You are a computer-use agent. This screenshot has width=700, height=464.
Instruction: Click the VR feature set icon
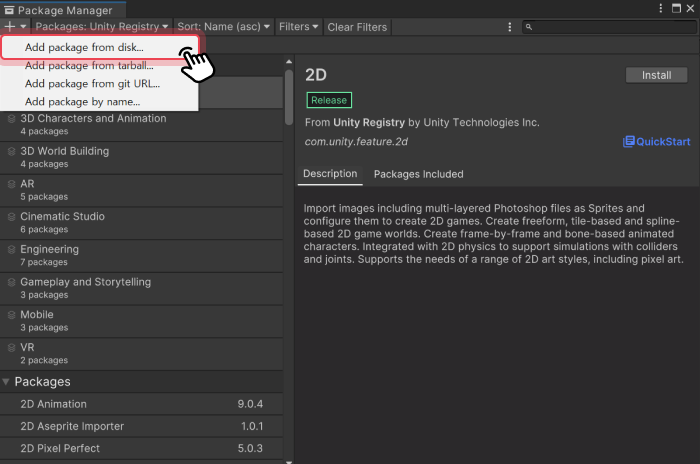pyautogui.click(x=12, y=348)
